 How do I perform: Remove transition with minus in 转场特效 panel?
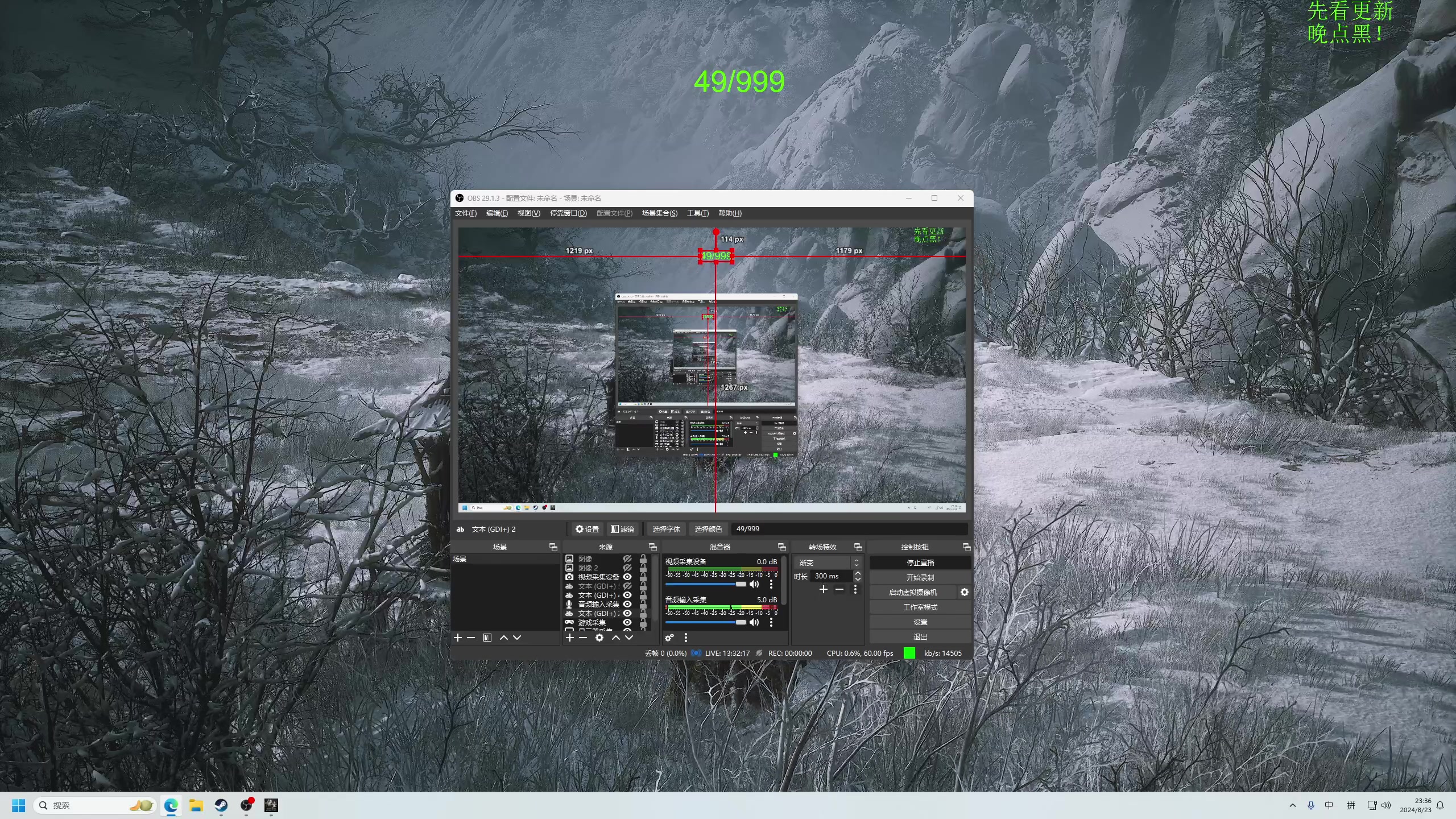(x=839, y=589)
